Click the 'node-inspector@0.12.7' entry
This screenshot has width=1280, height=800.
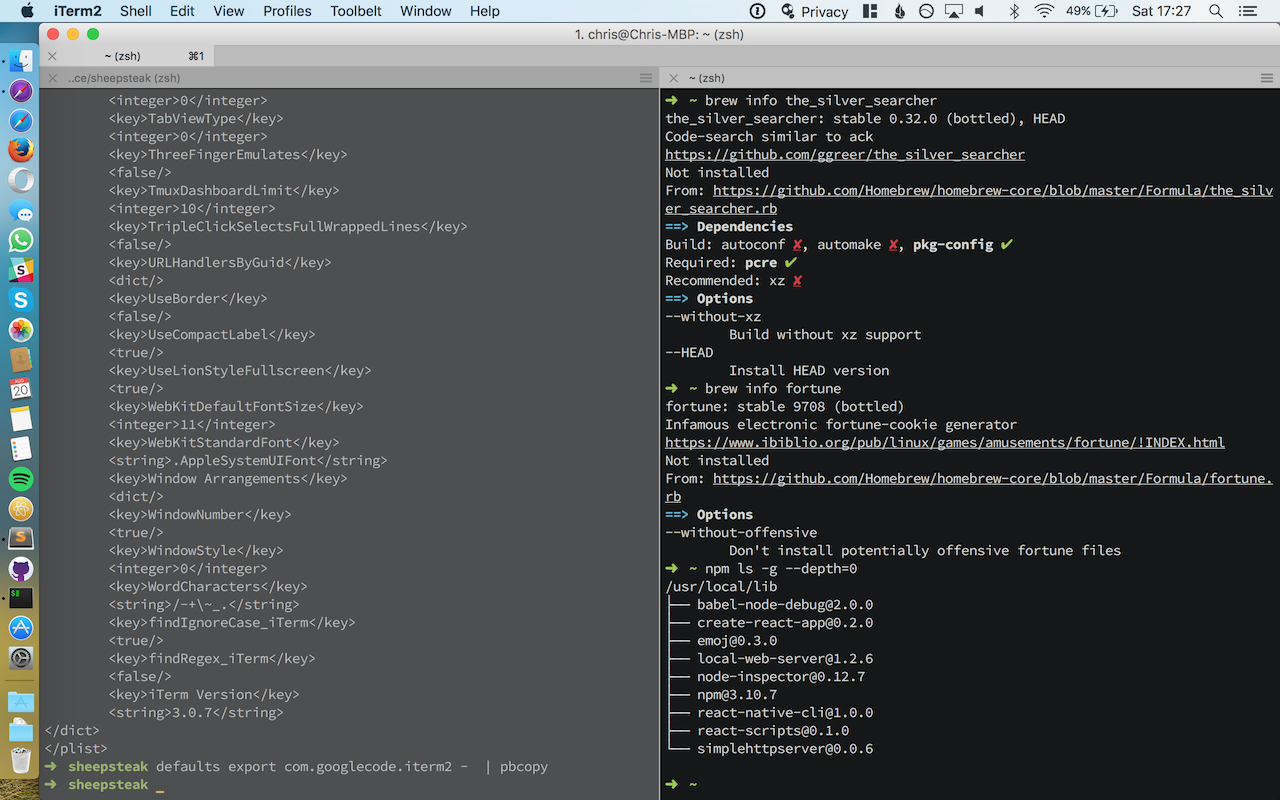[x=781, y=677]
